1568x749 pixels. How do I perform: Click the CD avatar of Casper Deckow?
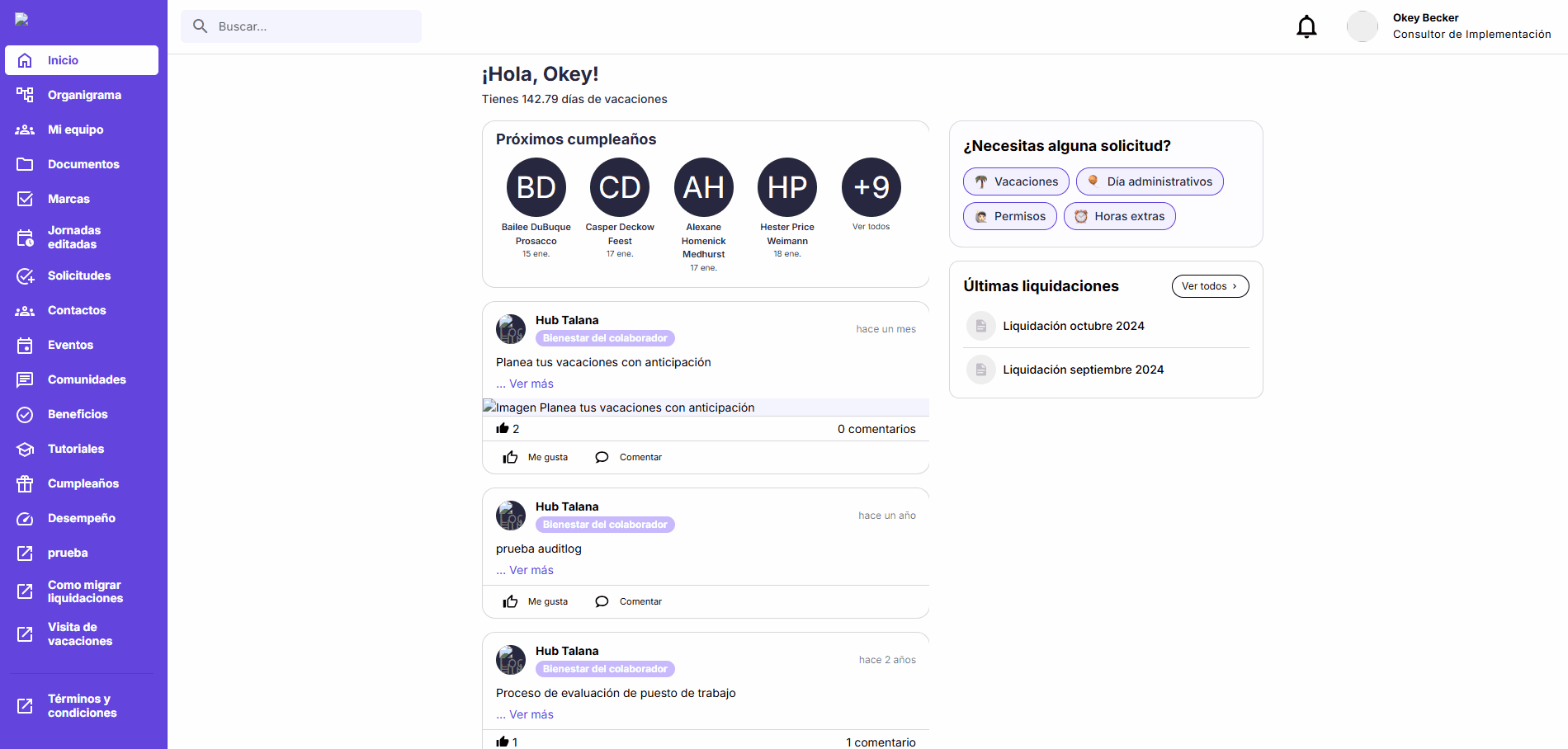coord(620,187)
